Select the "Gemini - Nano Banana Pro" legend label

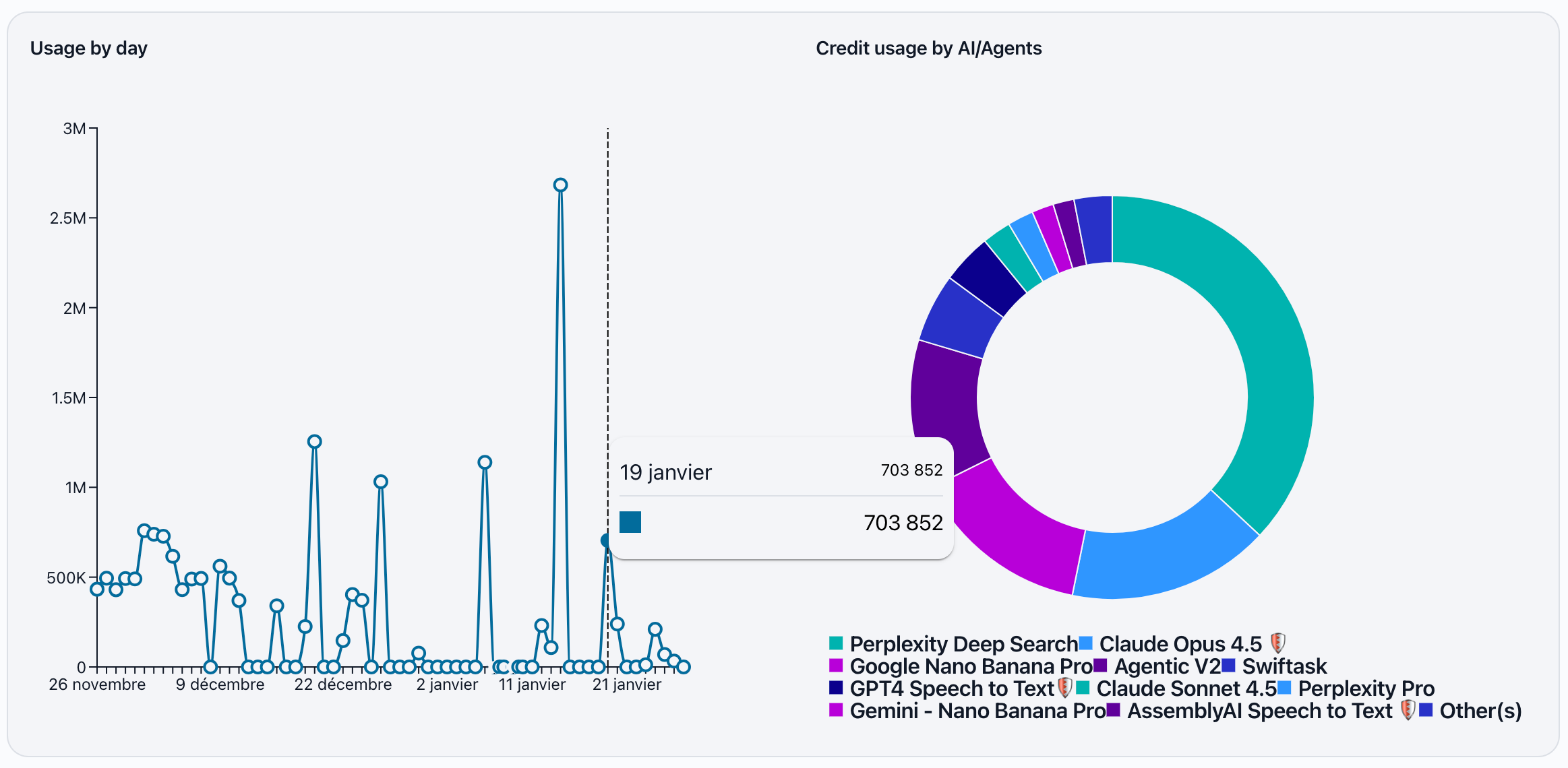click(x=977, y=711)
